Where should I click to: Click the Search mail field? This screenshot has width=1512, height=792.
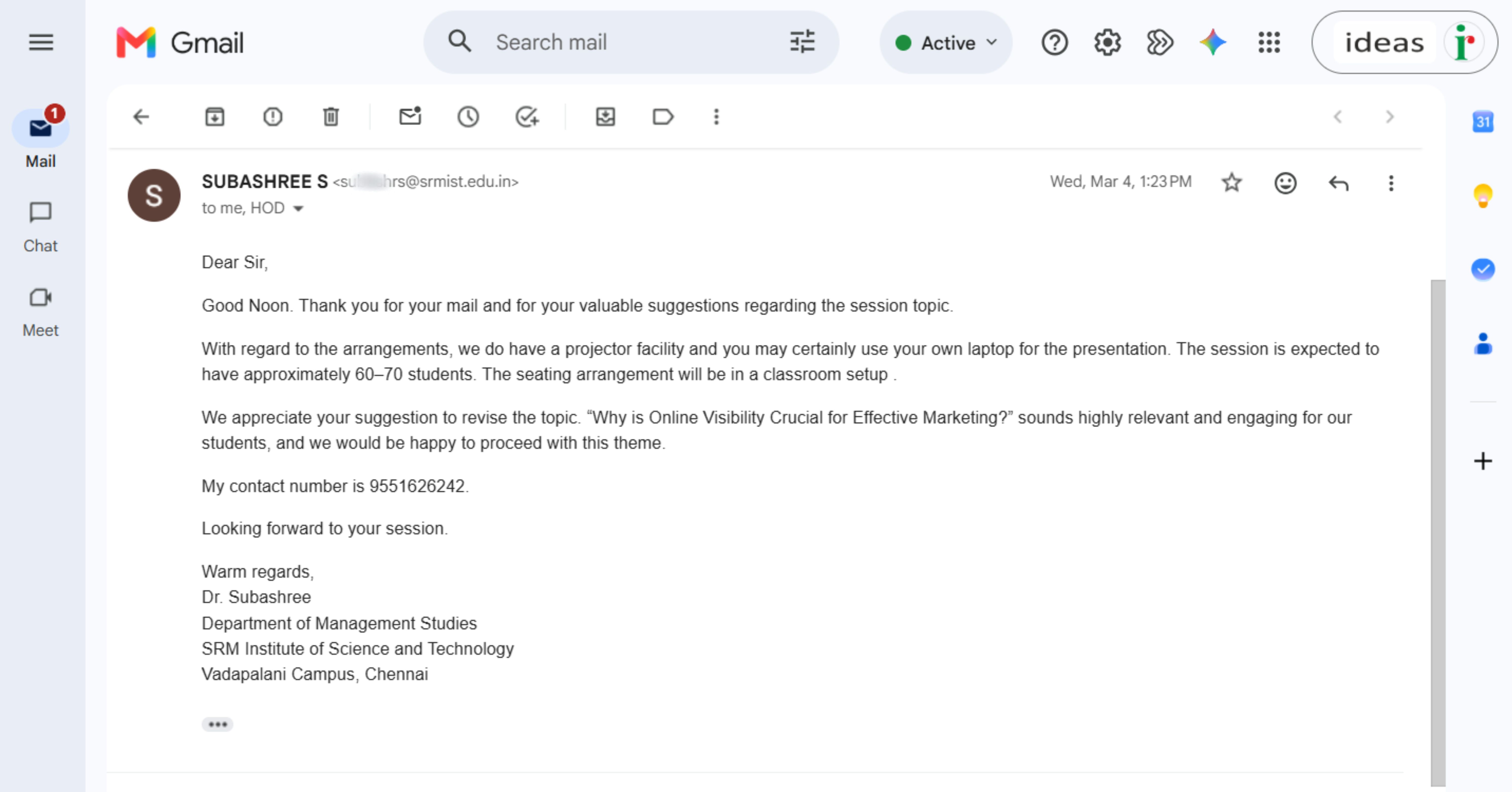tap(631, 42)
